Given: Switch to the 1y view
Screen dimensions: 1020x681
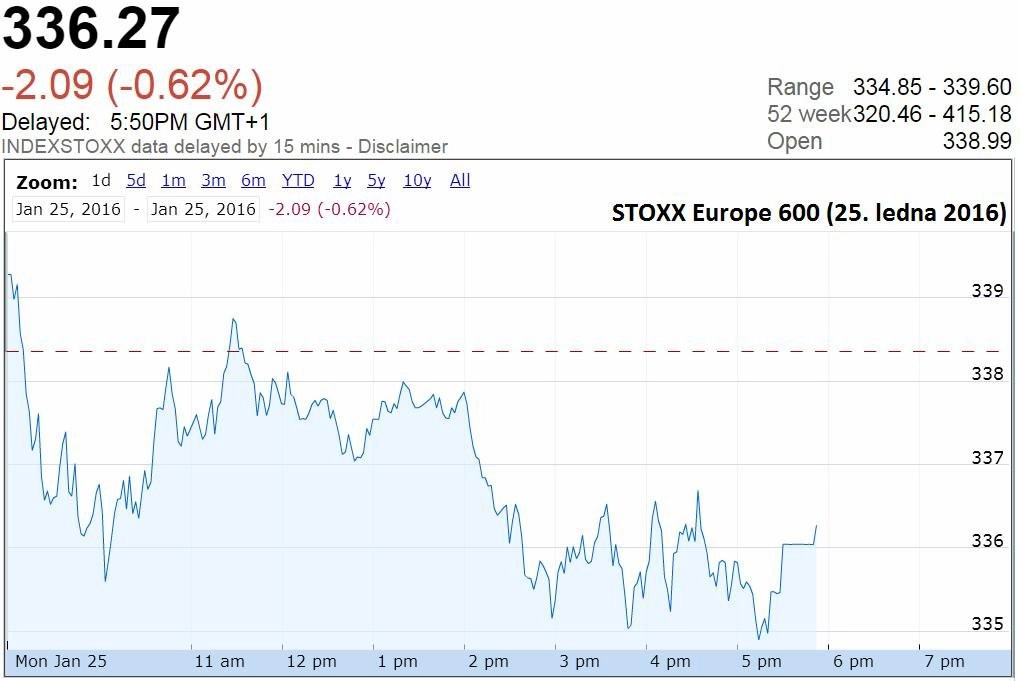Looking at the screenshot, I should pyautogui.click(x=342, y=180).
